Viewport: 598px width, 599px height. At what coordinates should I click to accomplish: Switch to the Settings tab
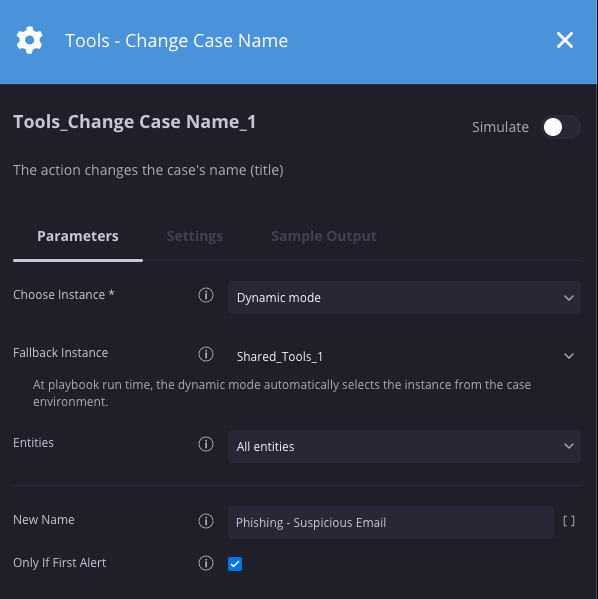(x=195, y=236)
